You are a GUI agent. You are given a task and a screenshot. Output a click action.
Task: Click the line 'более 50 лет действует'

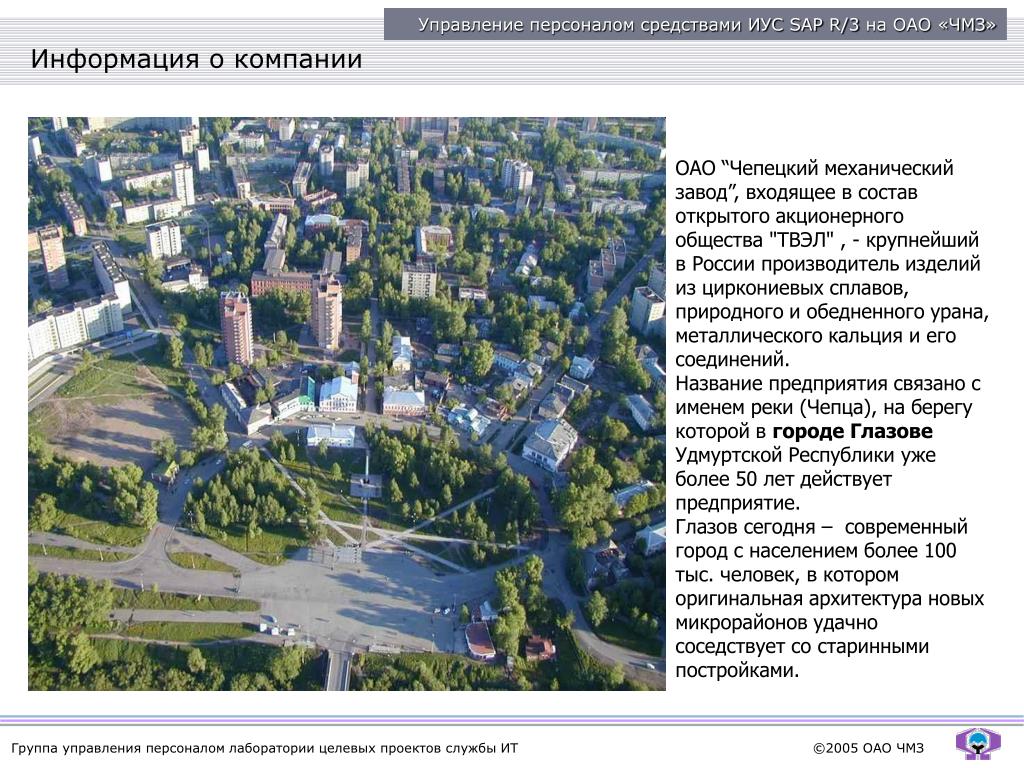[x=784, y=479]
